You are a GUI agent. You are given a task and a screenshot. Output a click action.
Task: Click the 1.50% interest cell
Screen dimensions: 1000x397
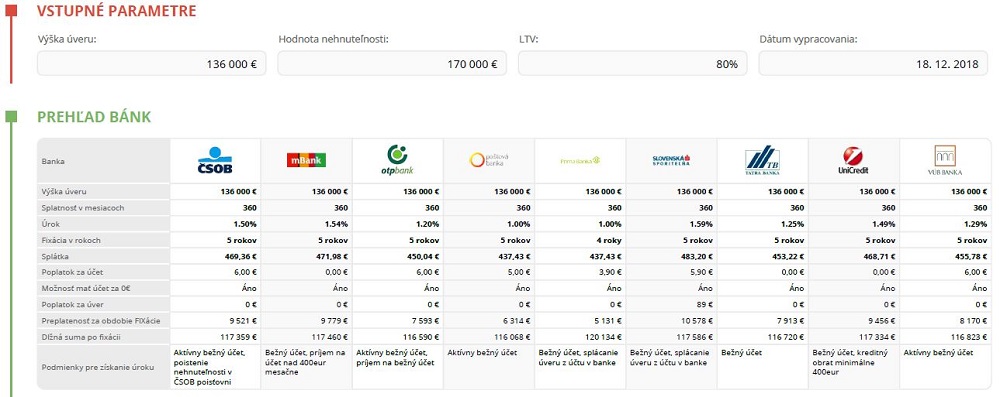tap(215, 224)
